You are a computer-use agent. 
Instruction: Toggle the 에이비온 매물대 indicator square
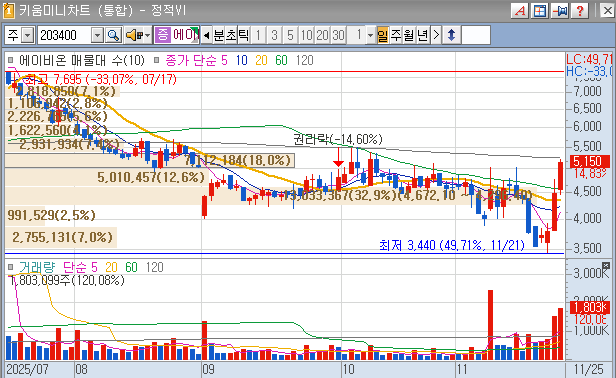(11, 60)
